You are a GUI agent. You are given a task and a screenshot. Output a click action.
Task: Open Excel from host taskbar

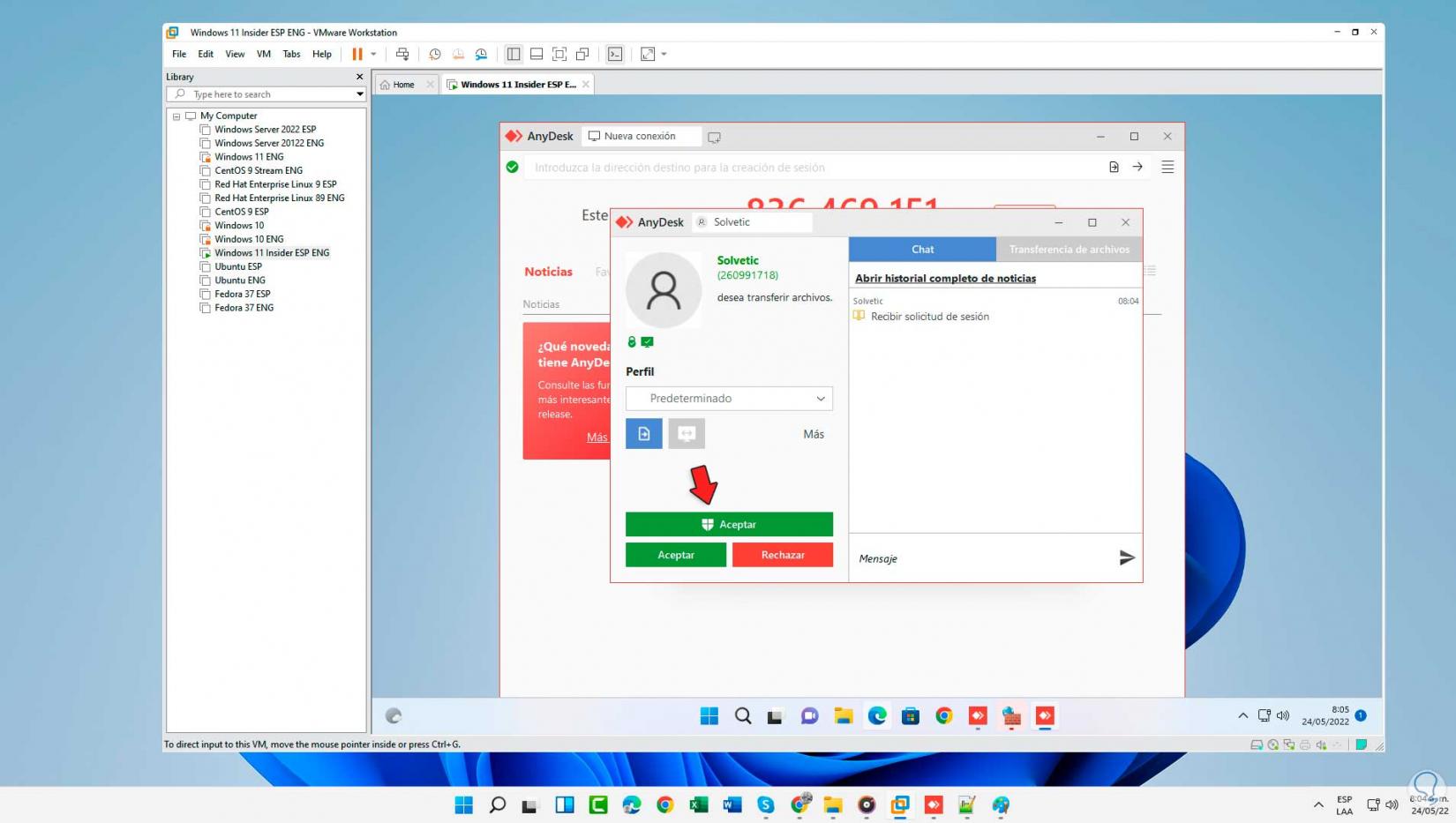pyautogui.click(x=699, y=804)
